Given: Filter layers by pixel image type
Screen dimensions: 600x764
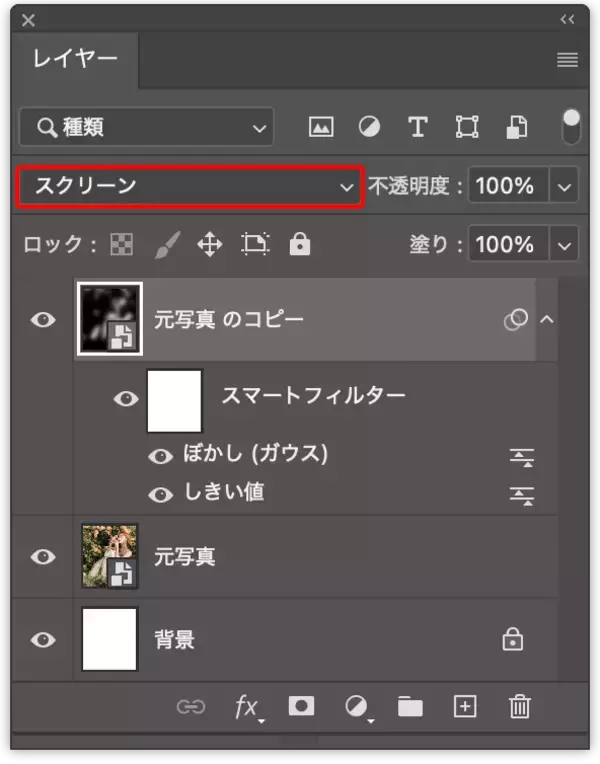Looking at the screenshot, I should [x=321, y=128].
